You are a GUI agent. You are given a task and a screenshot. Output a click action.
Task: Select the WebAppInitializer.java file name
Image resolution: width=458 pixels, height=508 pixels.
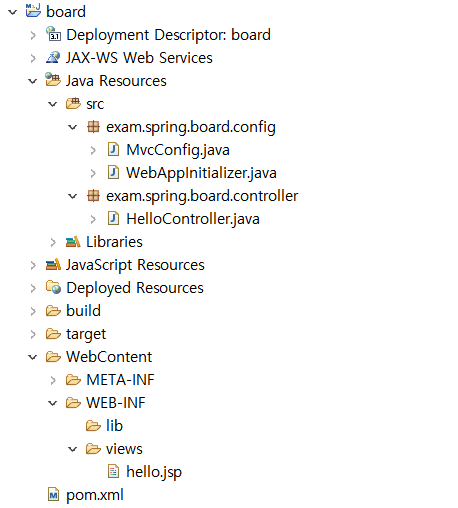tap(201, 173)
